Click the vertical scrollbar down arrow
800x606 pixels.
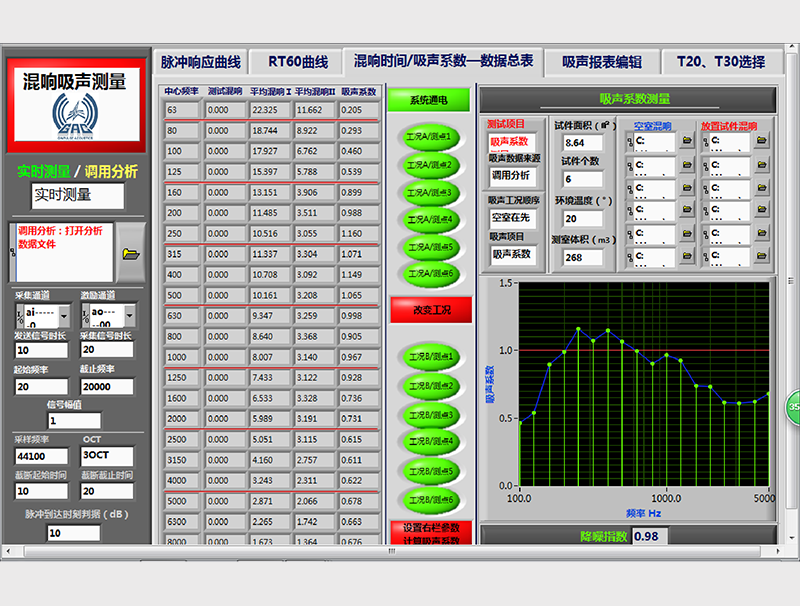792,538
